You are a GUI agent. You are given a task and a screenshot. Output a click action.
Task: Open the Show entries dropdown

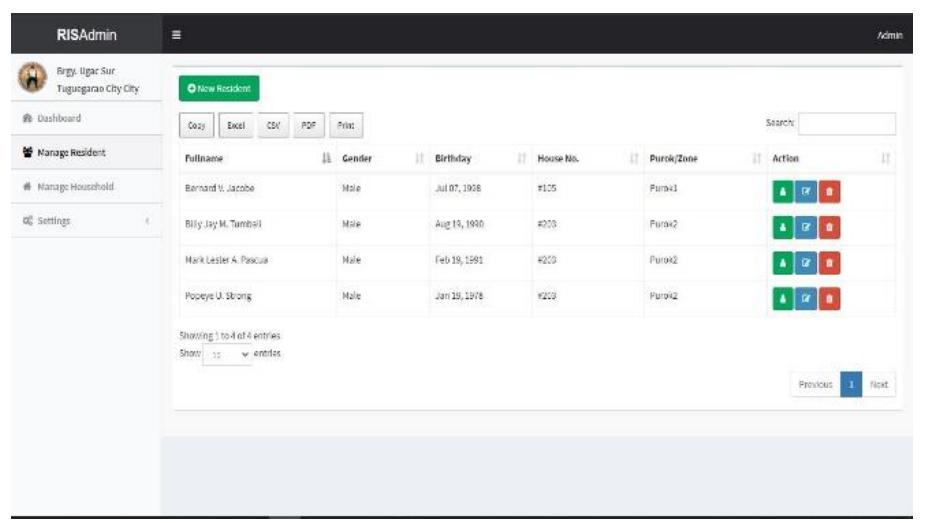228,355
